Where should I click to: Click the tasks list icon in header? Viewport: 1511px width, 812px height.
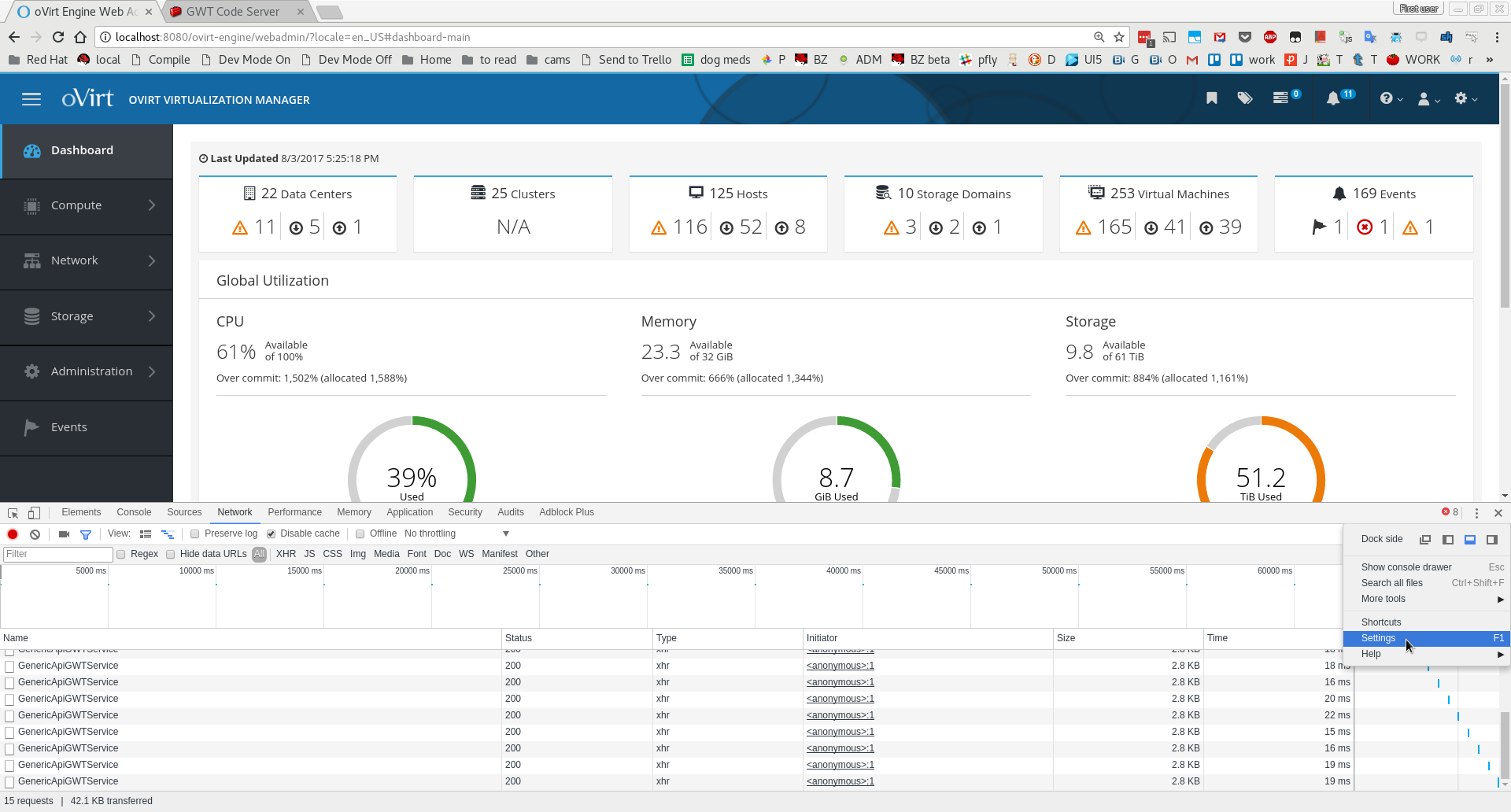point(1280,98)
